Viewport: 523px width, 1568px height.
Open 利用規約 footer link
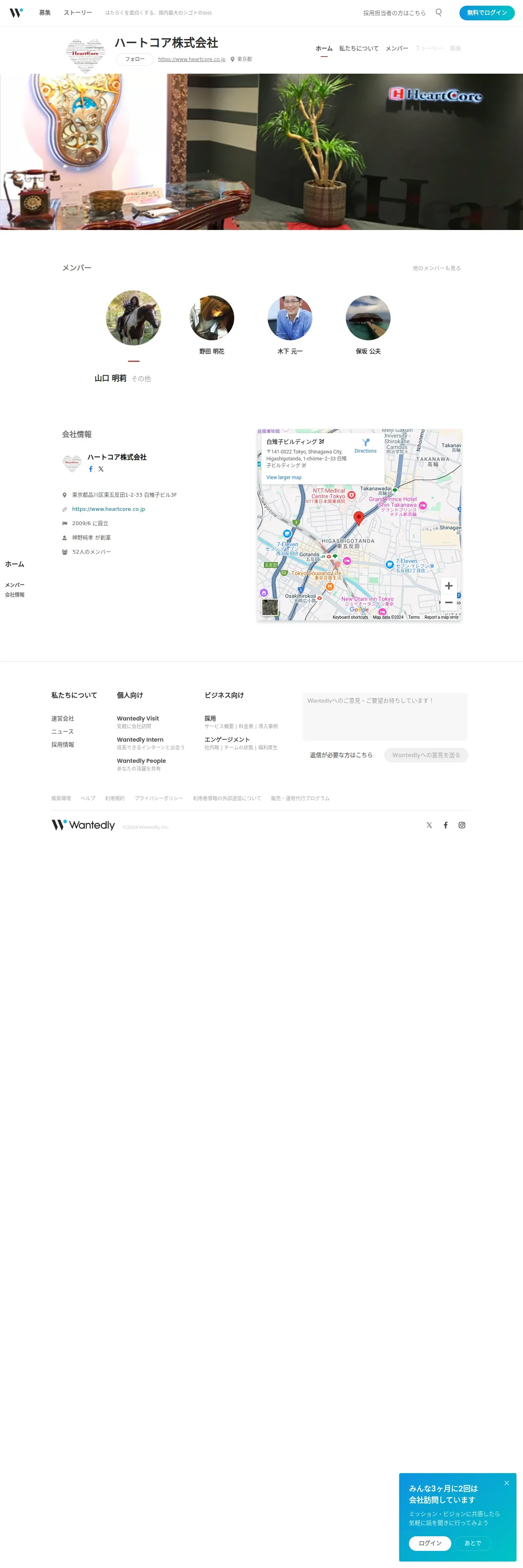(114, 799)
